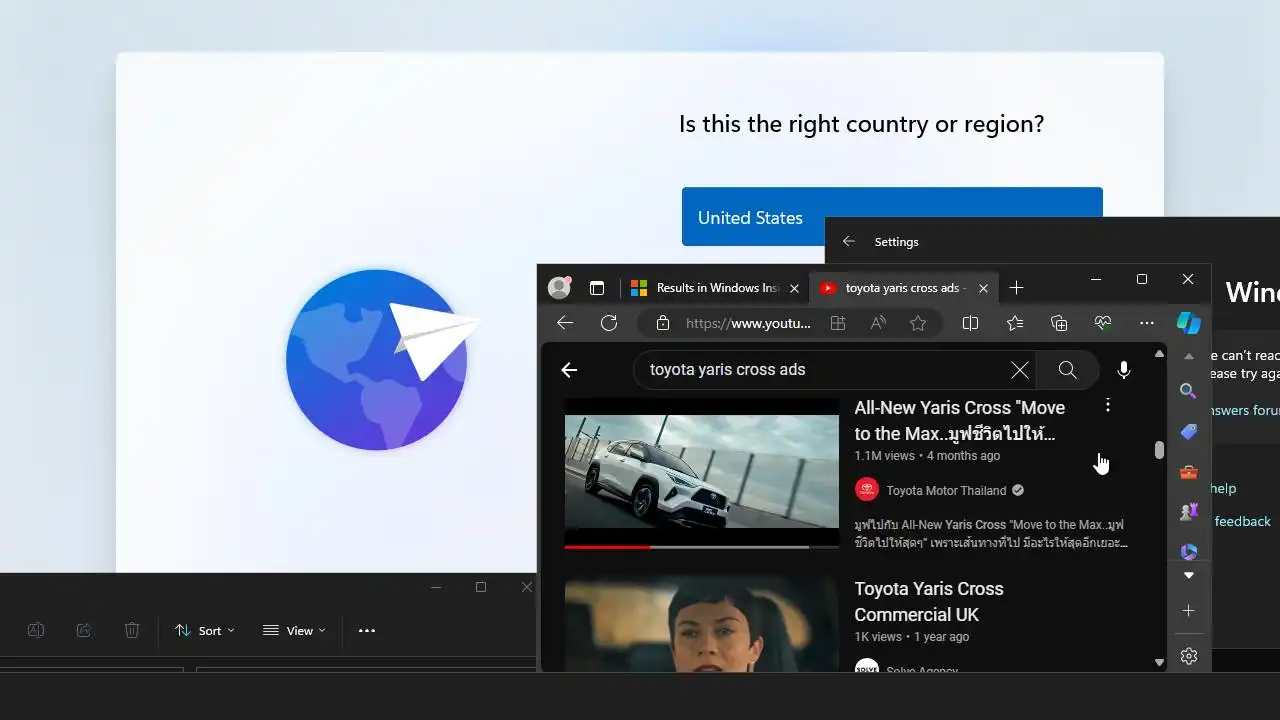Switch to Results in Windows Insider tab

coord(706,288)
